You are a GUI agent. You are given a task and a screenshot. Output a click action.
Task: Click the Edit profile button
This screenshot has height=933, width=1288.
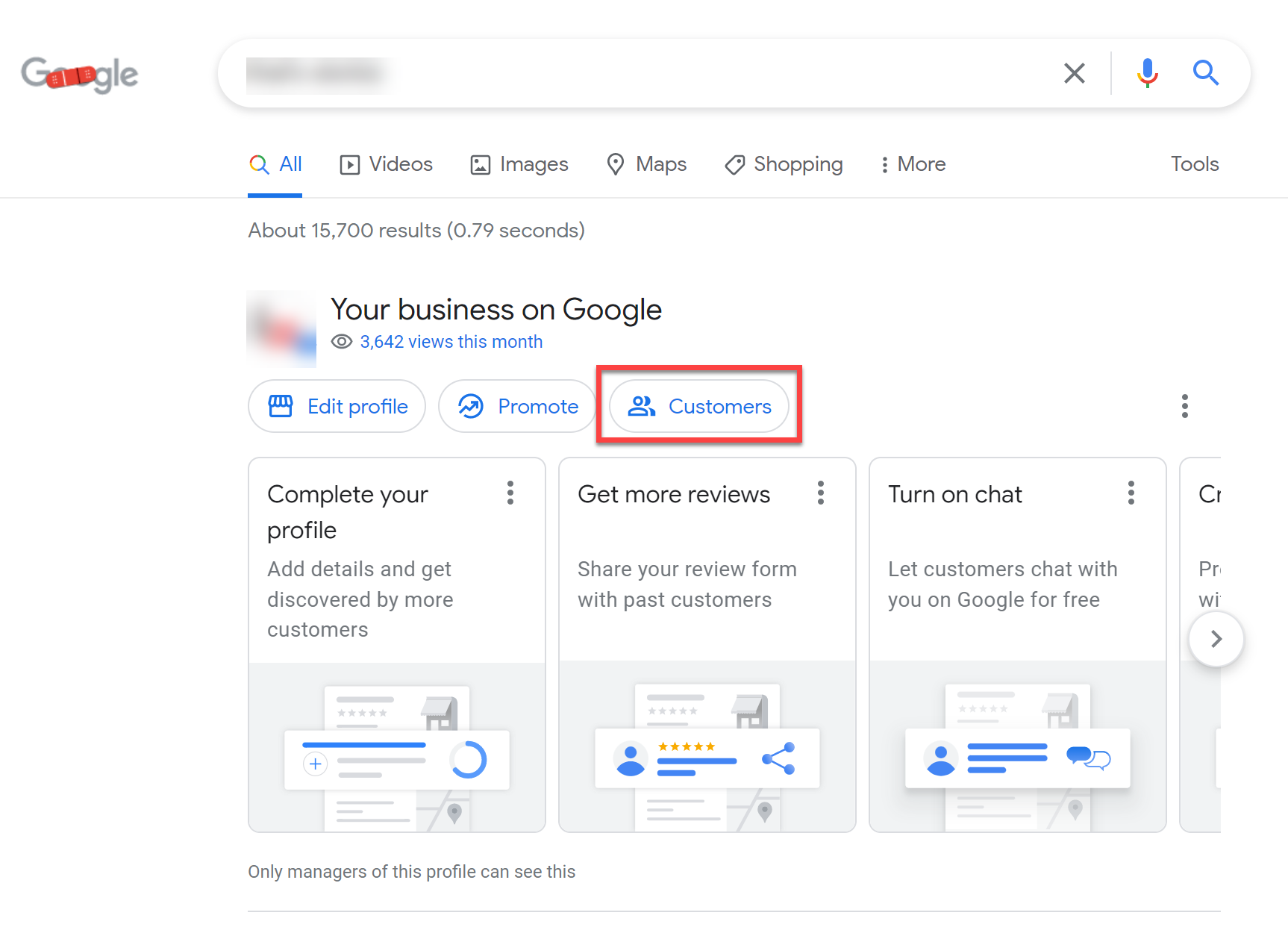coord(337,406)
